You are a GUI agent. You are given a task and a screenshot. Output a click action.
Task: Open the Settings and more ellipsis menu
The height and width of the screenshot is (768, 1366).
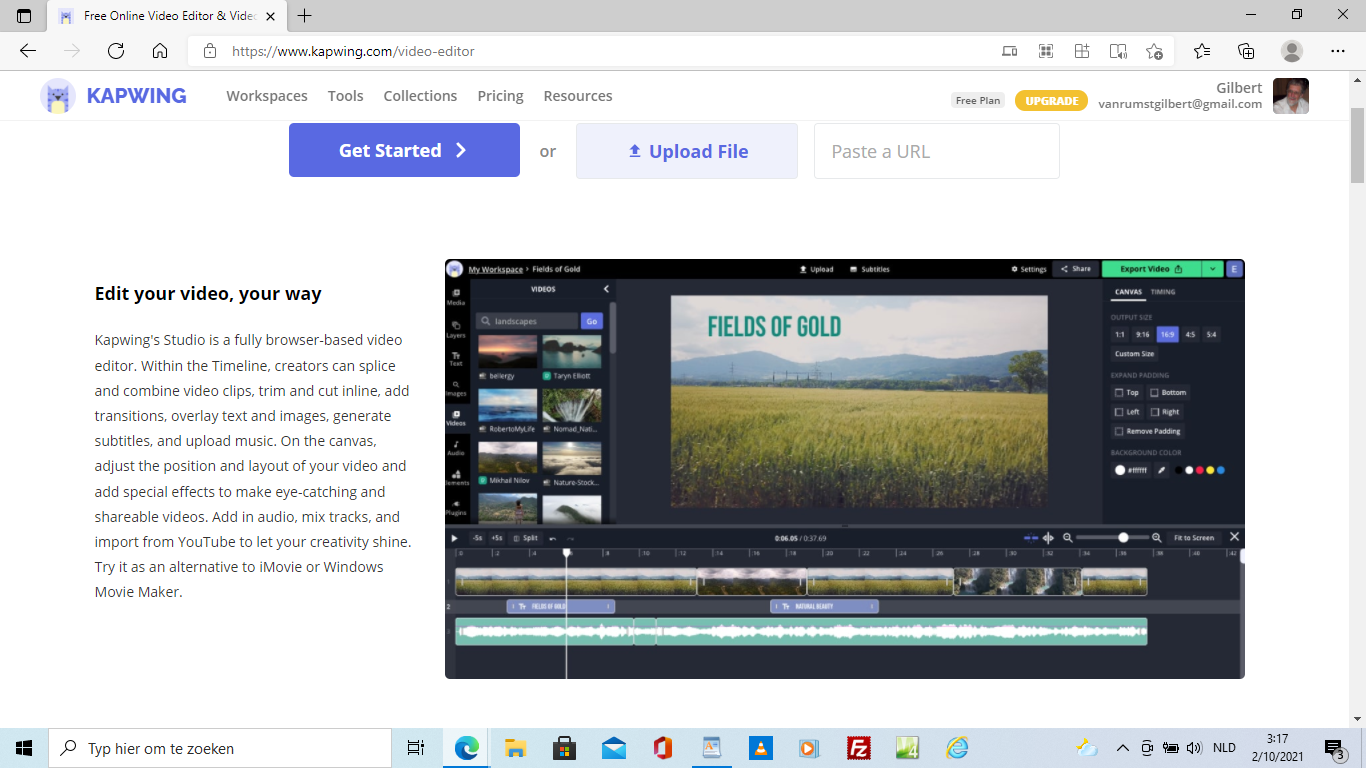pos(1338,51)
